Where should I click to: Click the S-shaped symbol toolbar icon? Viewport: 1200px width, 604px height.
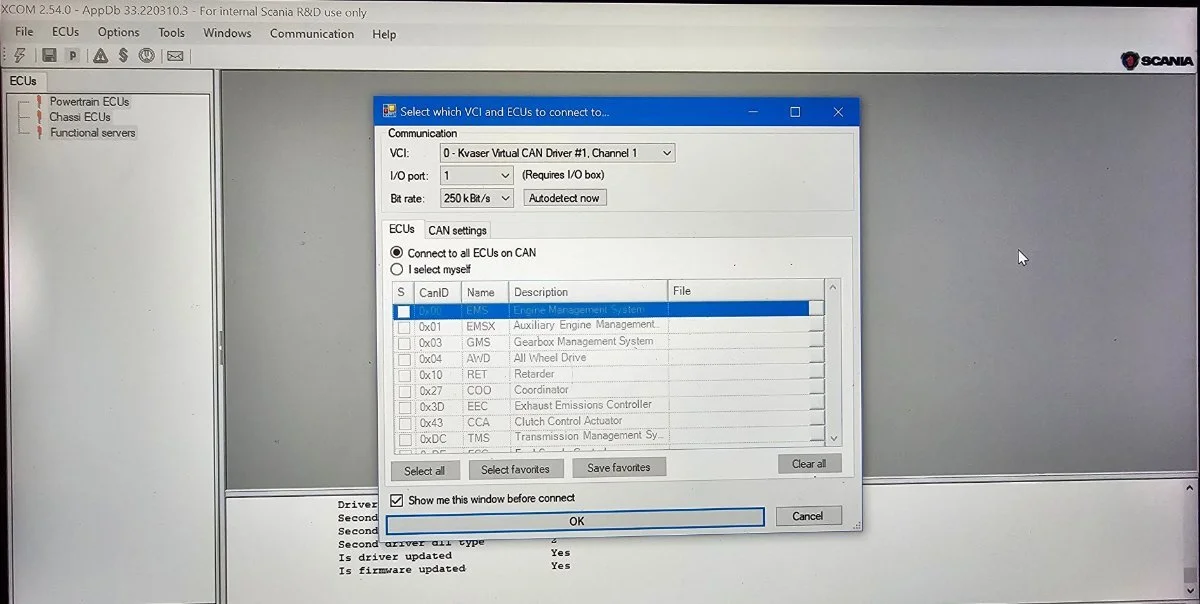[123, 56]
